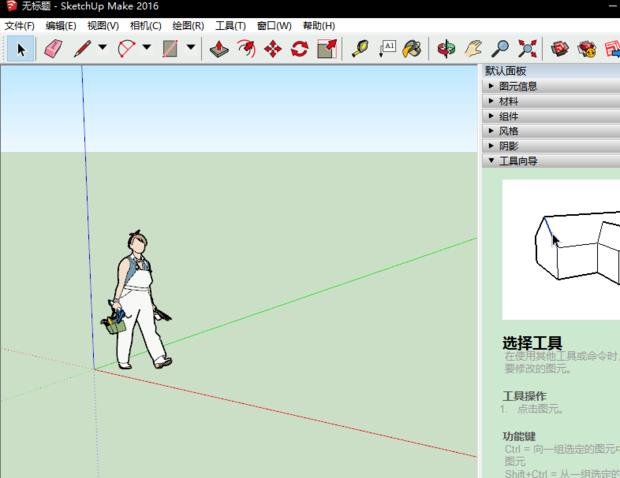Expand the 材料 panel

508,101
